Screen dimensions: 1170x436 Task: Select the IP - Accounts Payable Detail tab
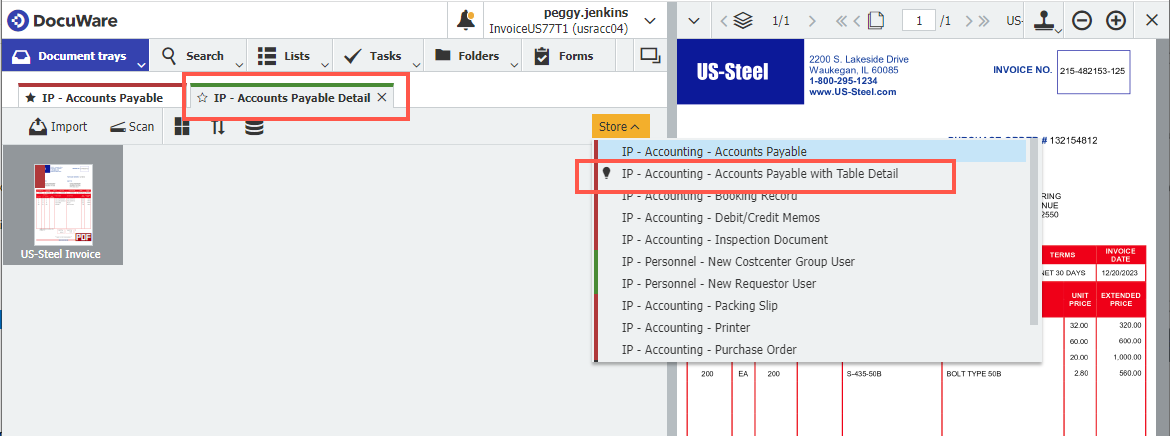click(x=292, y=98)
